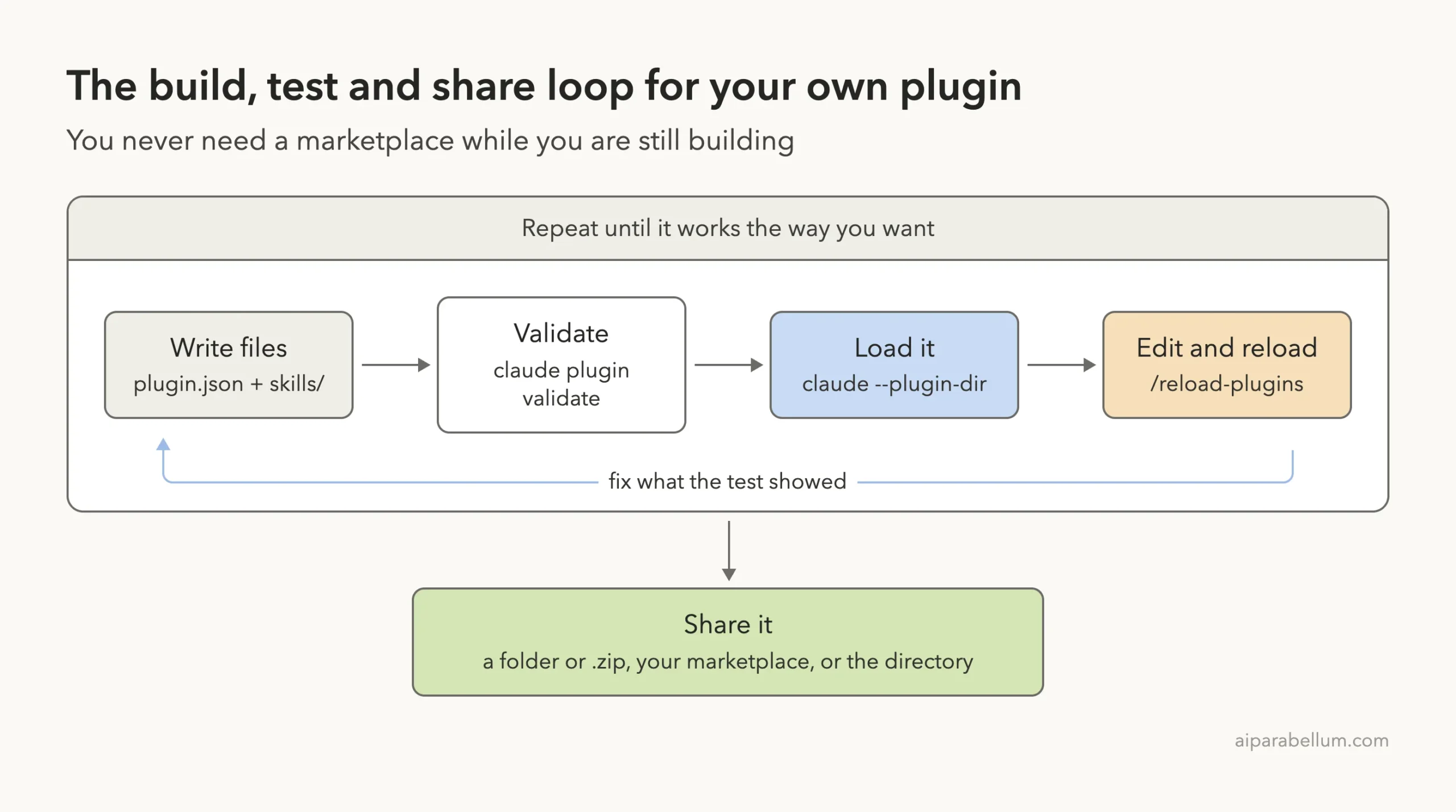This screenshot has width=1456, height=812.
Task: Click the 'Write files' box
Action: [229, 364]
